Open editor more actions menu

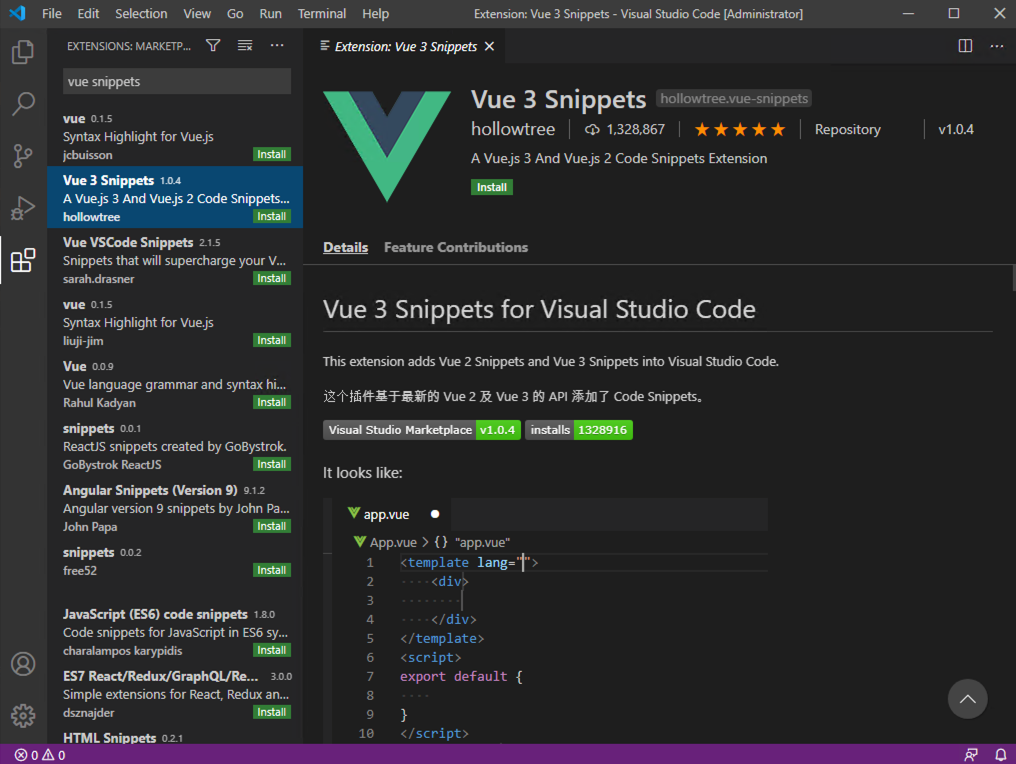pyautogui.click(x=997, y=46)
